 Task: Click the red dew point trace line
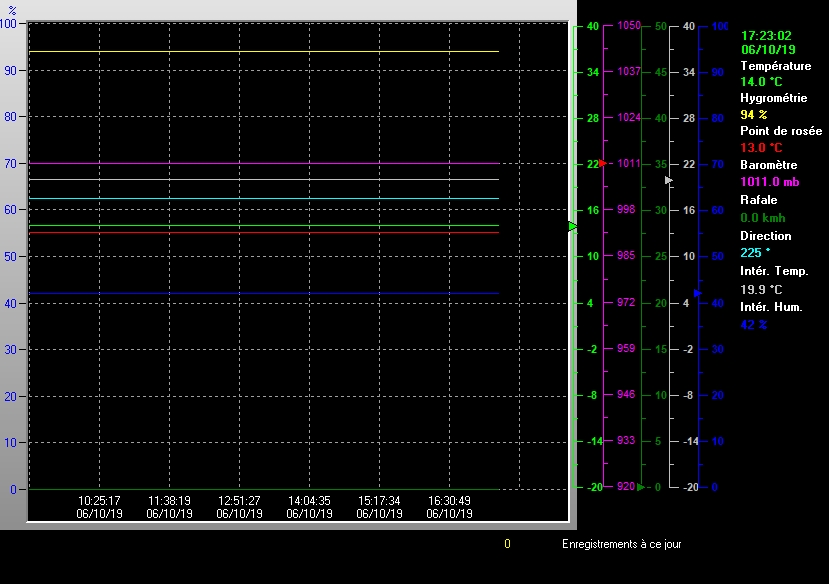264,233
